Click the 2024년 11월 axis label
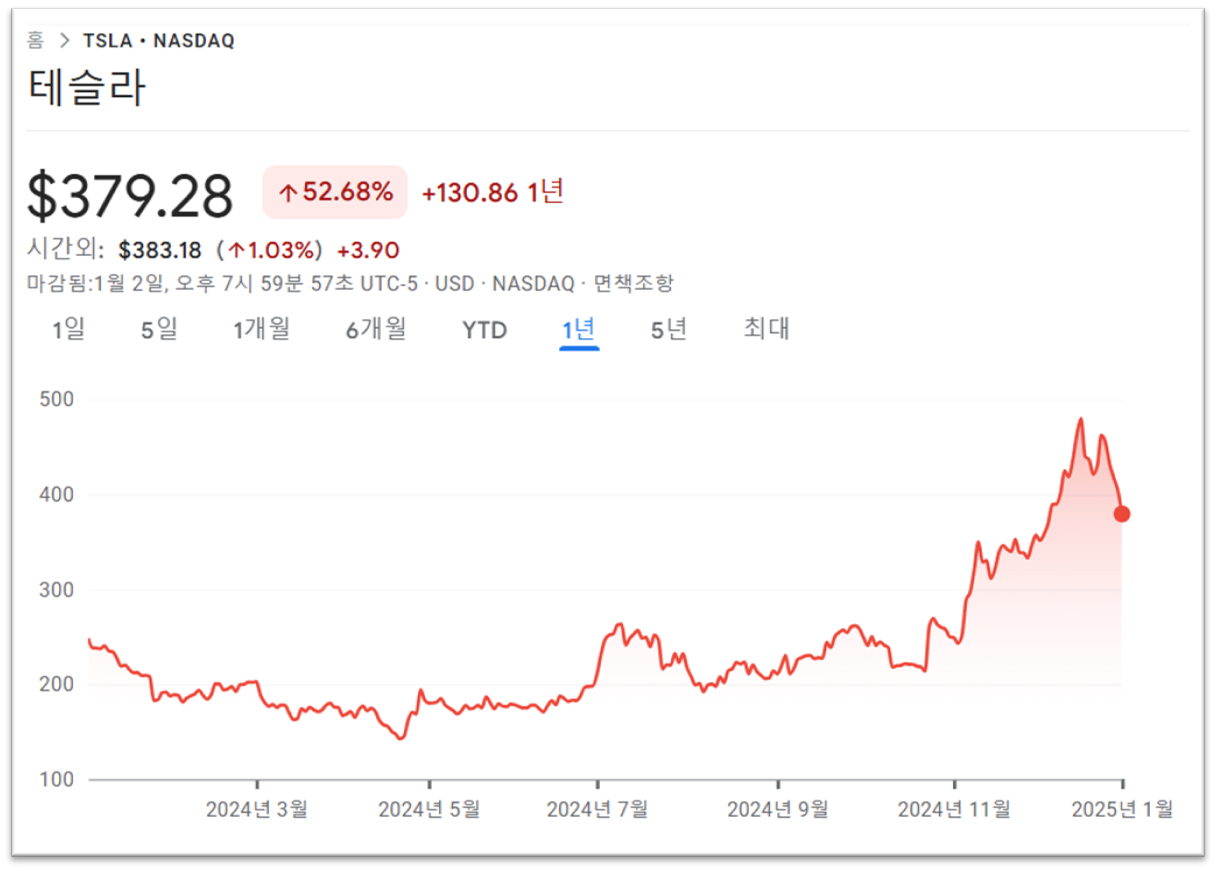 click(954, 809)
